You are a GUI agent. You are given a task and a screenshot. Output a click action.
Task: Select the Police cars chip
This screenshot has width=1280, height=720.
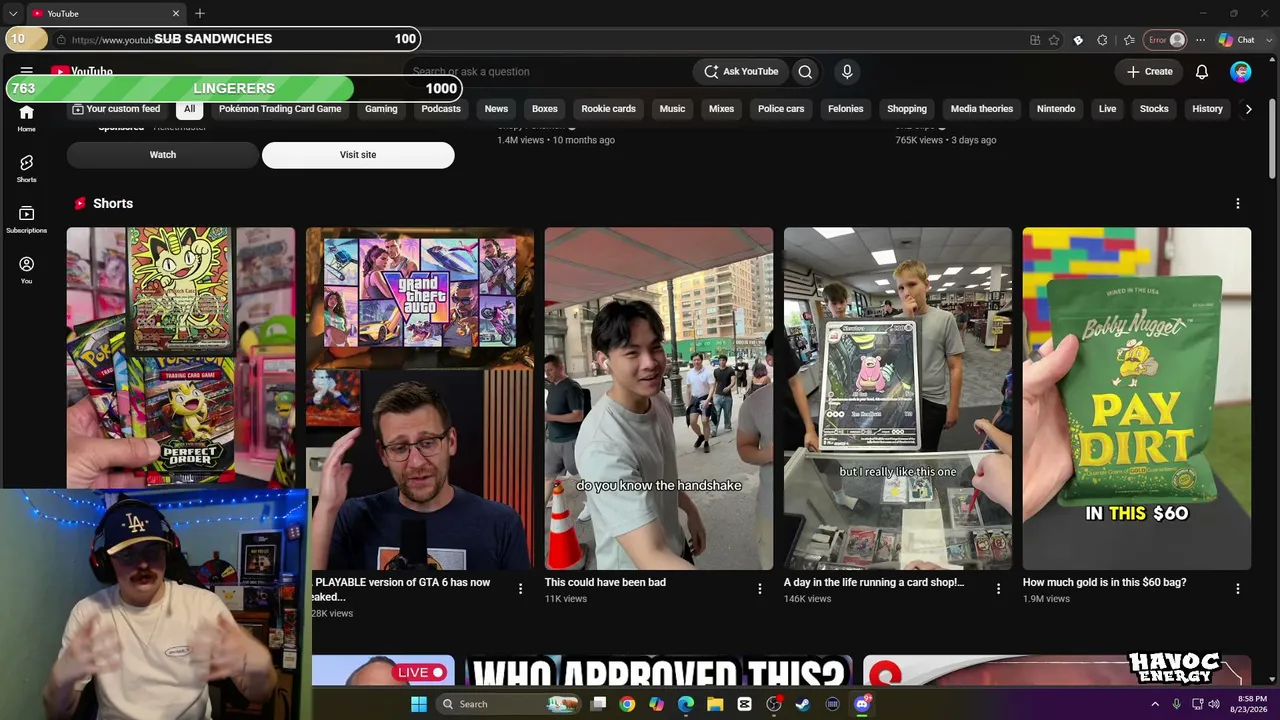(781, 109)
